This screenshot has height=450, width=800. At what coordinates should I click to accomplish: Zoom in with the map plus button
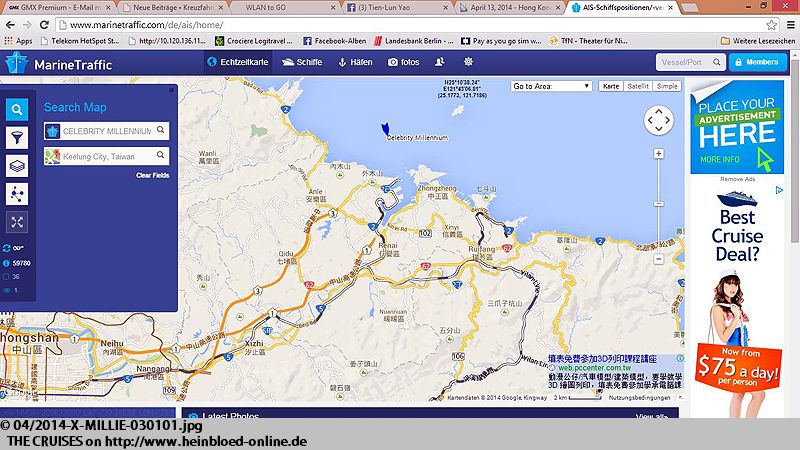point(659,154)
